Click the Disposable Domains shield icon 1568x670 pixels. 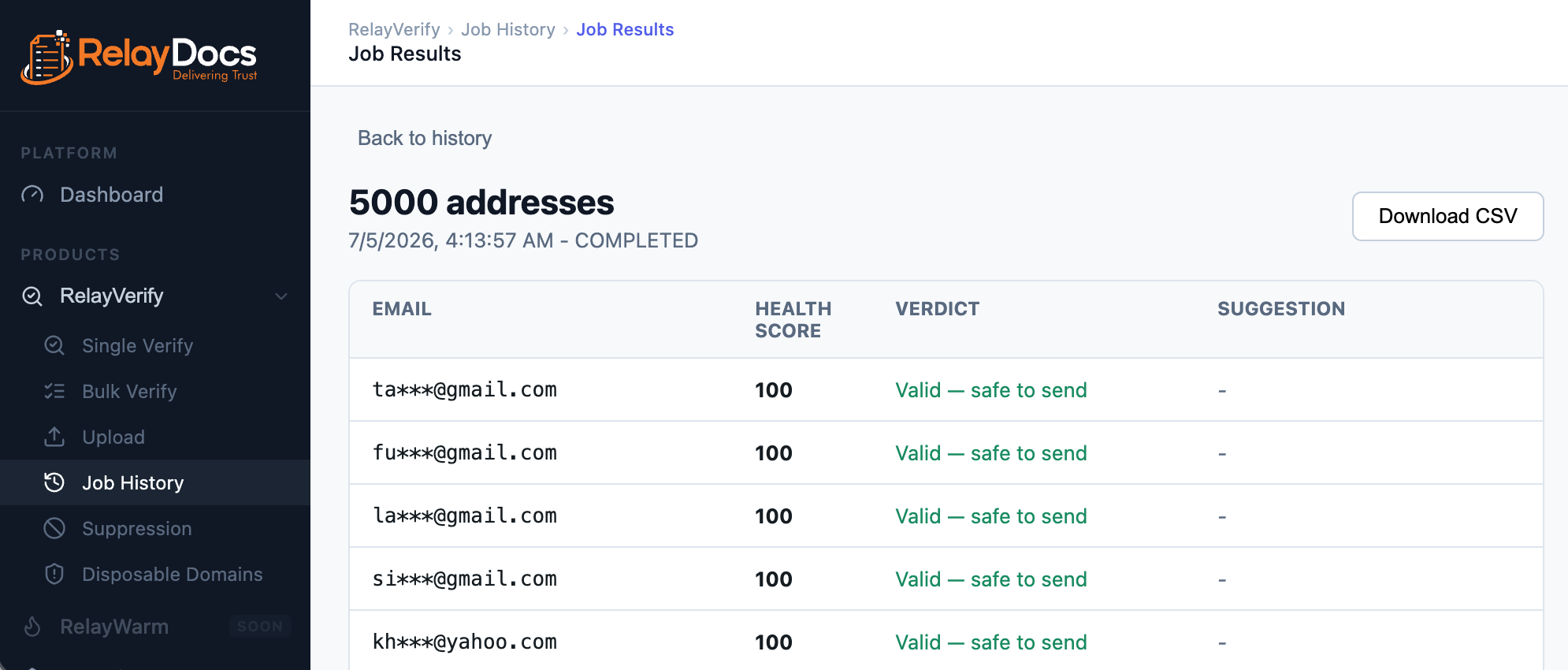54,574
